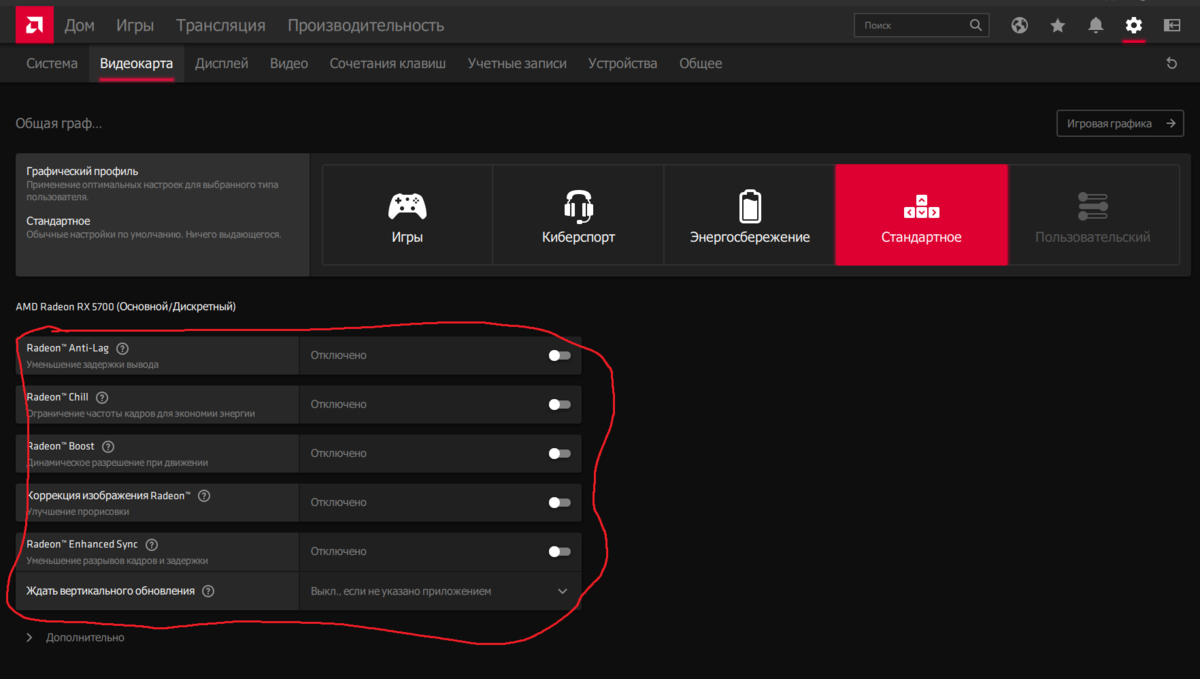This screenshot has width=1200, height=679.
Task: Click the AMD Radeon RX 5700 label
Action: pos(126,306)
